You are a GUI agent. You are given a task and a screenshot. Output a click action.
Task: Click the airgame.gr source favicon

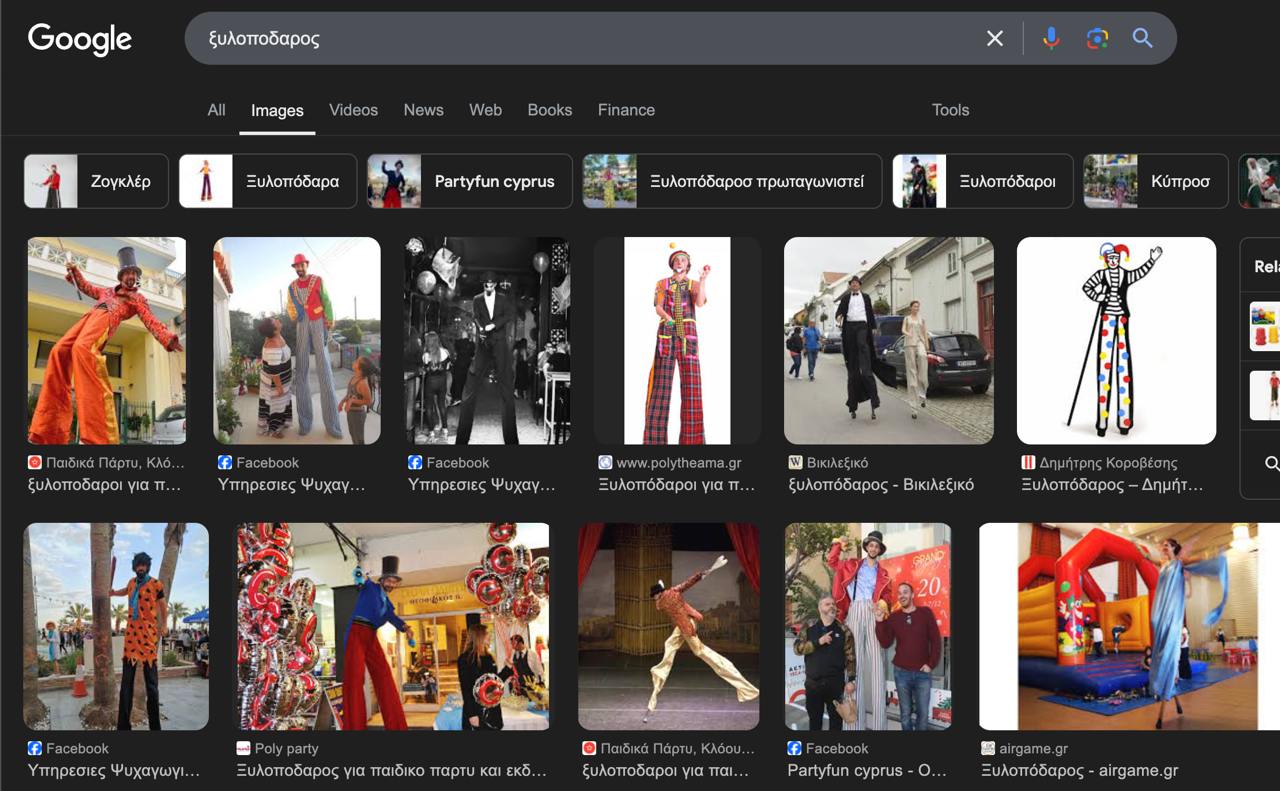[x=988, y=748]
